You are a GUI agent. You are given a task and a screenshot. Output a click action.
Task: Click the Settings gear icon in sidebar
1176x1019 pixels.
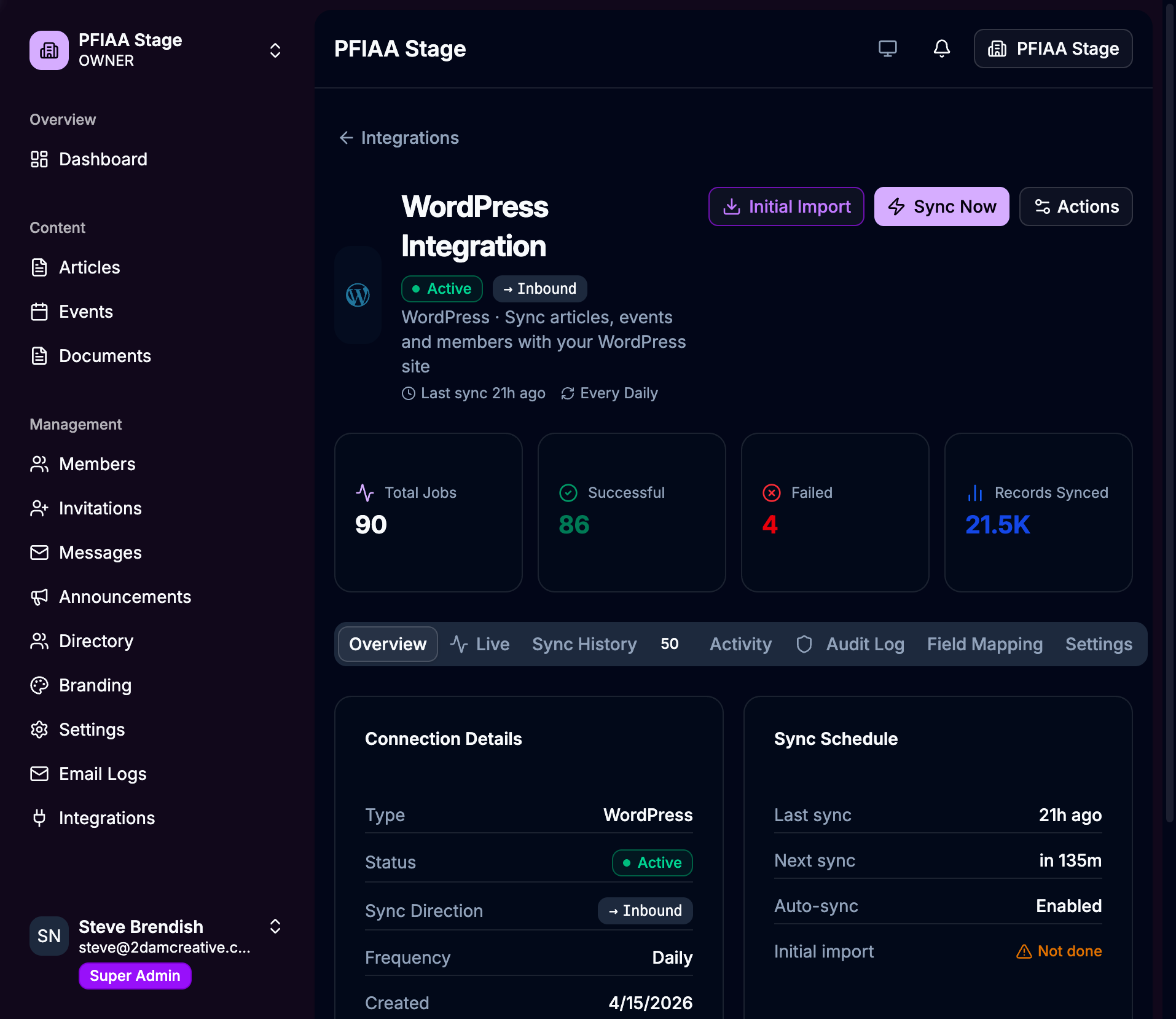39,730
